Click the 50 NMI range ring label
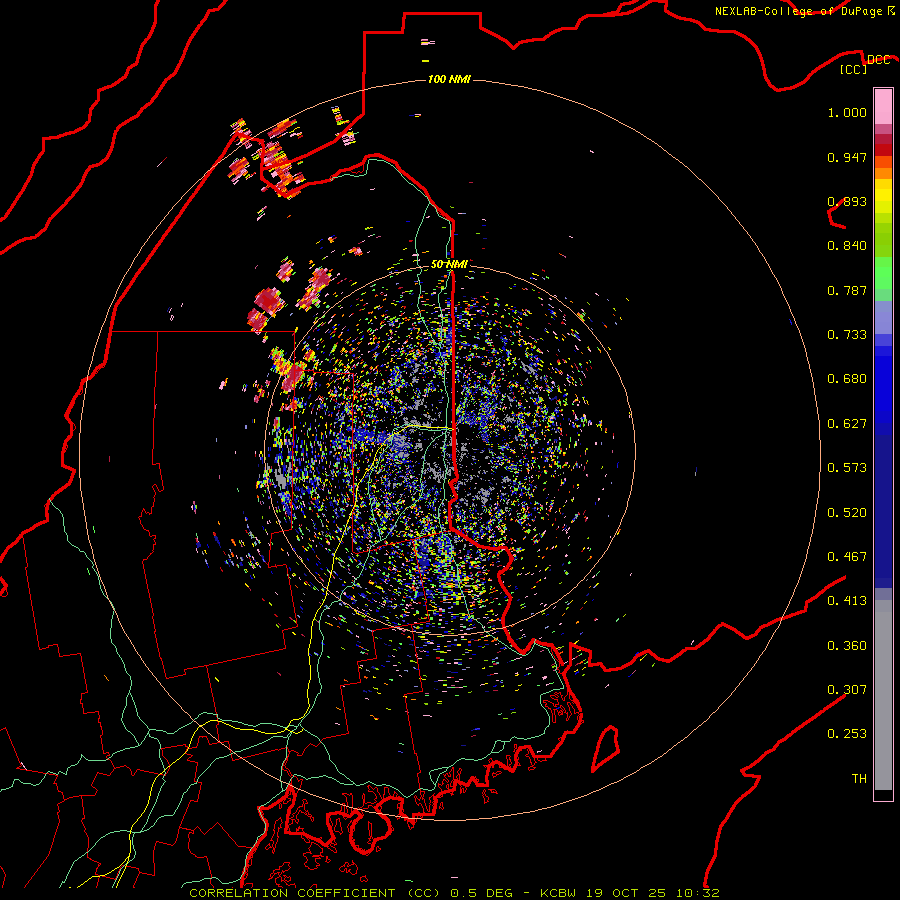900x900 pixels. pos(449,264)
